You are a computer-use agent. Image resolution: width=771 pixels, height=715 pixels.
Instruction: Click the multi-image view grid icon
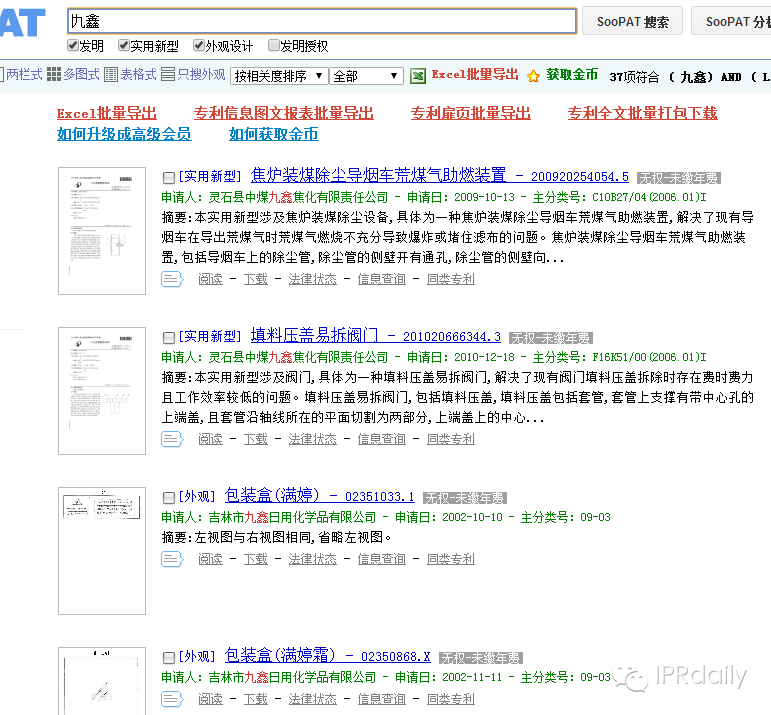pos(54,74)
